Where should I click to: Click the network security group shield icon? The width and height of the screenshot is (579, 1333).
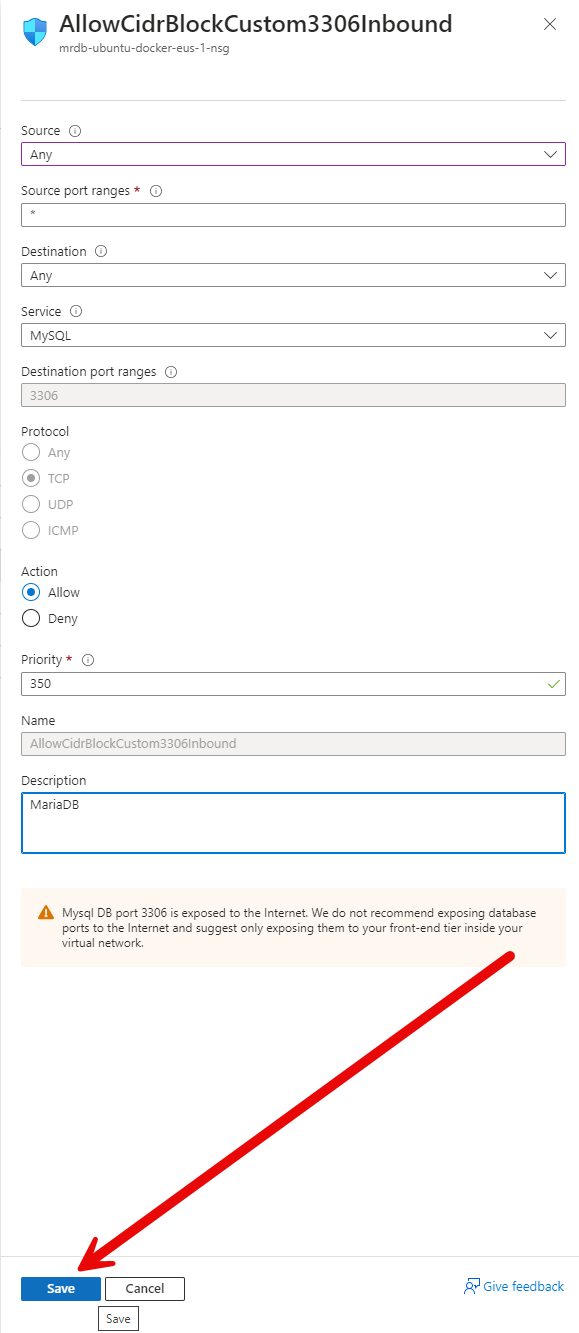tap(34, 32)
